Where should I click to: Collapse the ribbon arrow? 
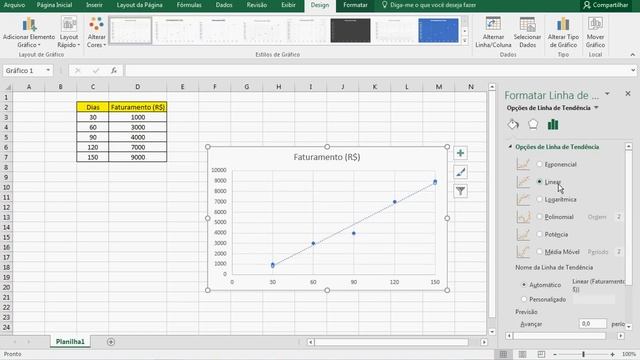tap(632, 55)
